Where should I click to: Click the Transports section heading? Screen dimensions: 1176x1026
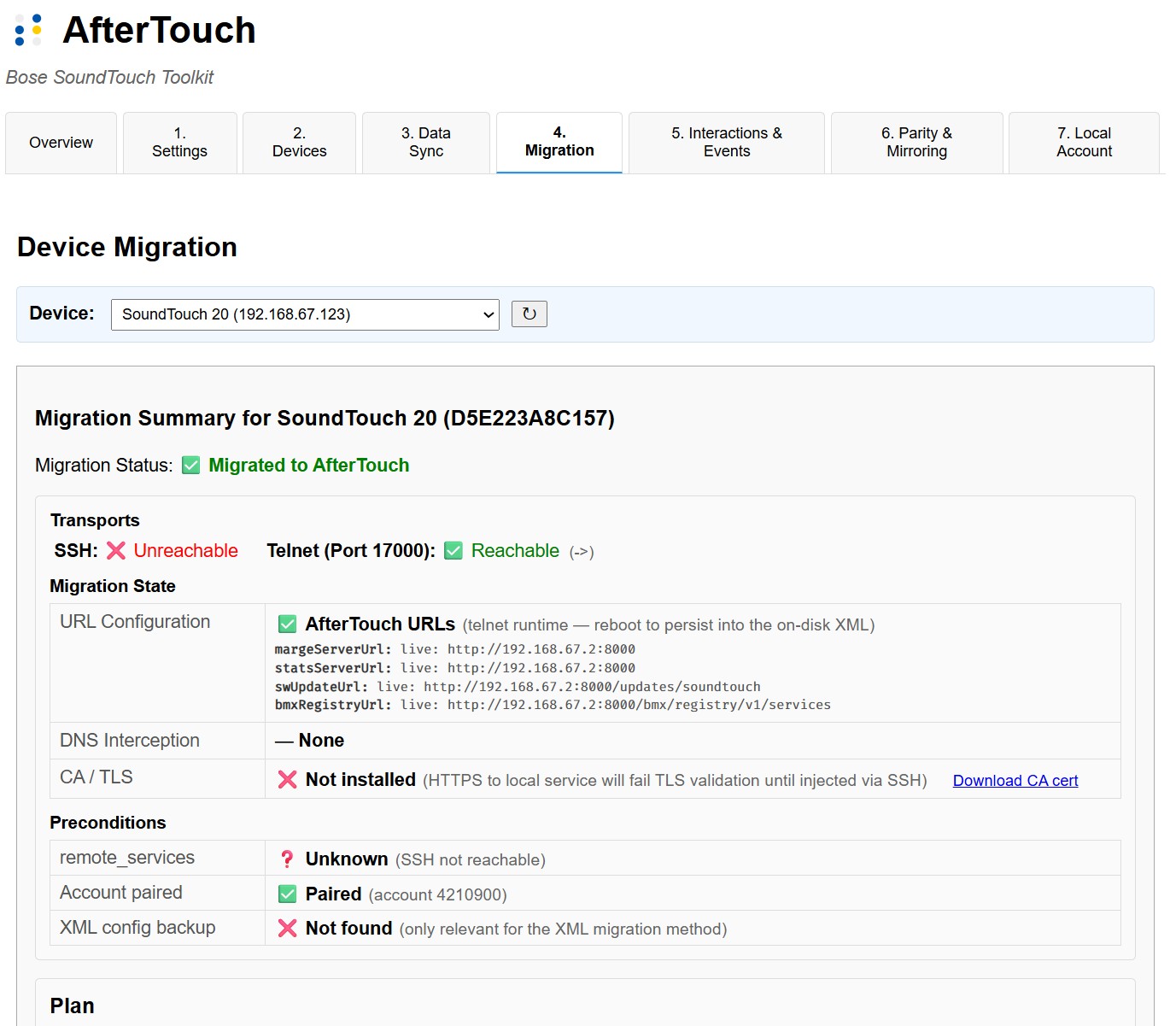95,520
